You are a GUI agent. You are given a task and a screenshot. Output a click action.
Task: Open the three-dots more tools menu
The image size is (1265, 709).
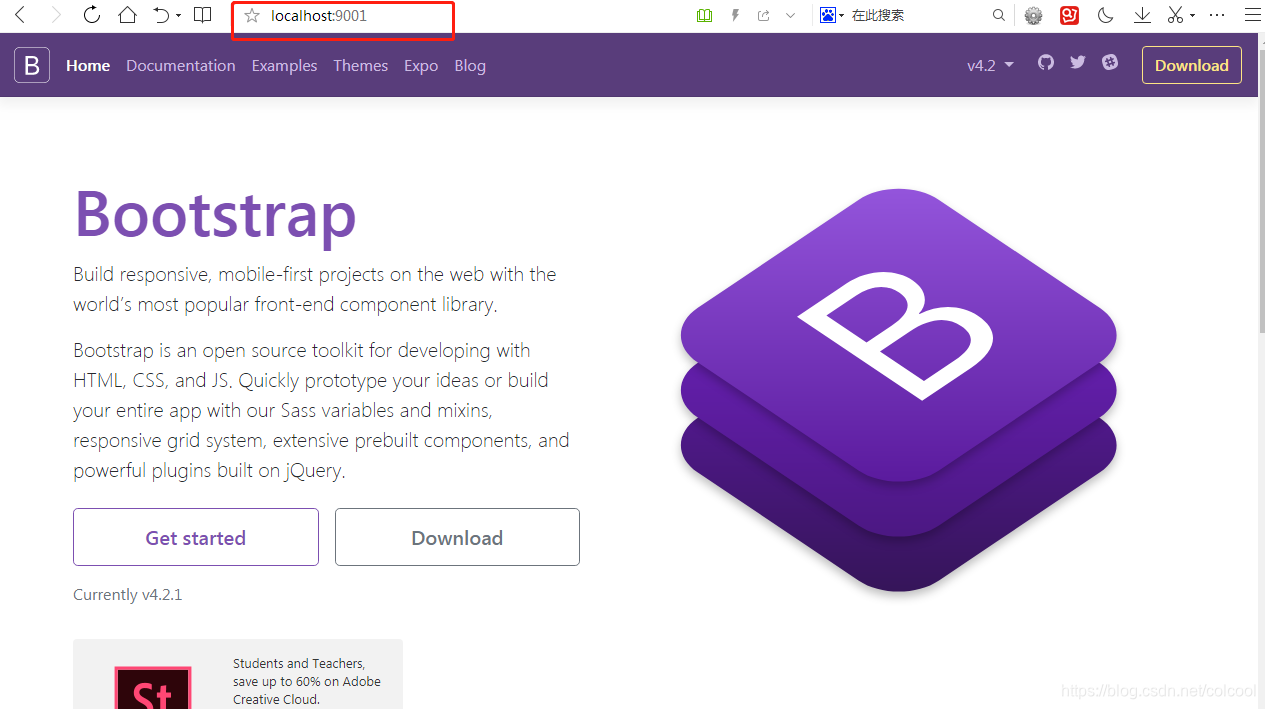pyautogui.click(x=1217, y=16)
